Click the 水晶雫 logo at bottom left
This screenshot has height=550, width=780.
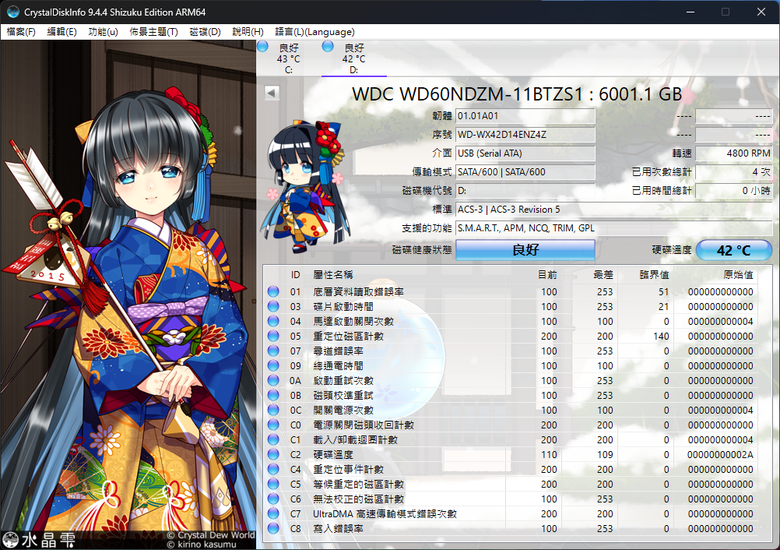tap(39, 540)
